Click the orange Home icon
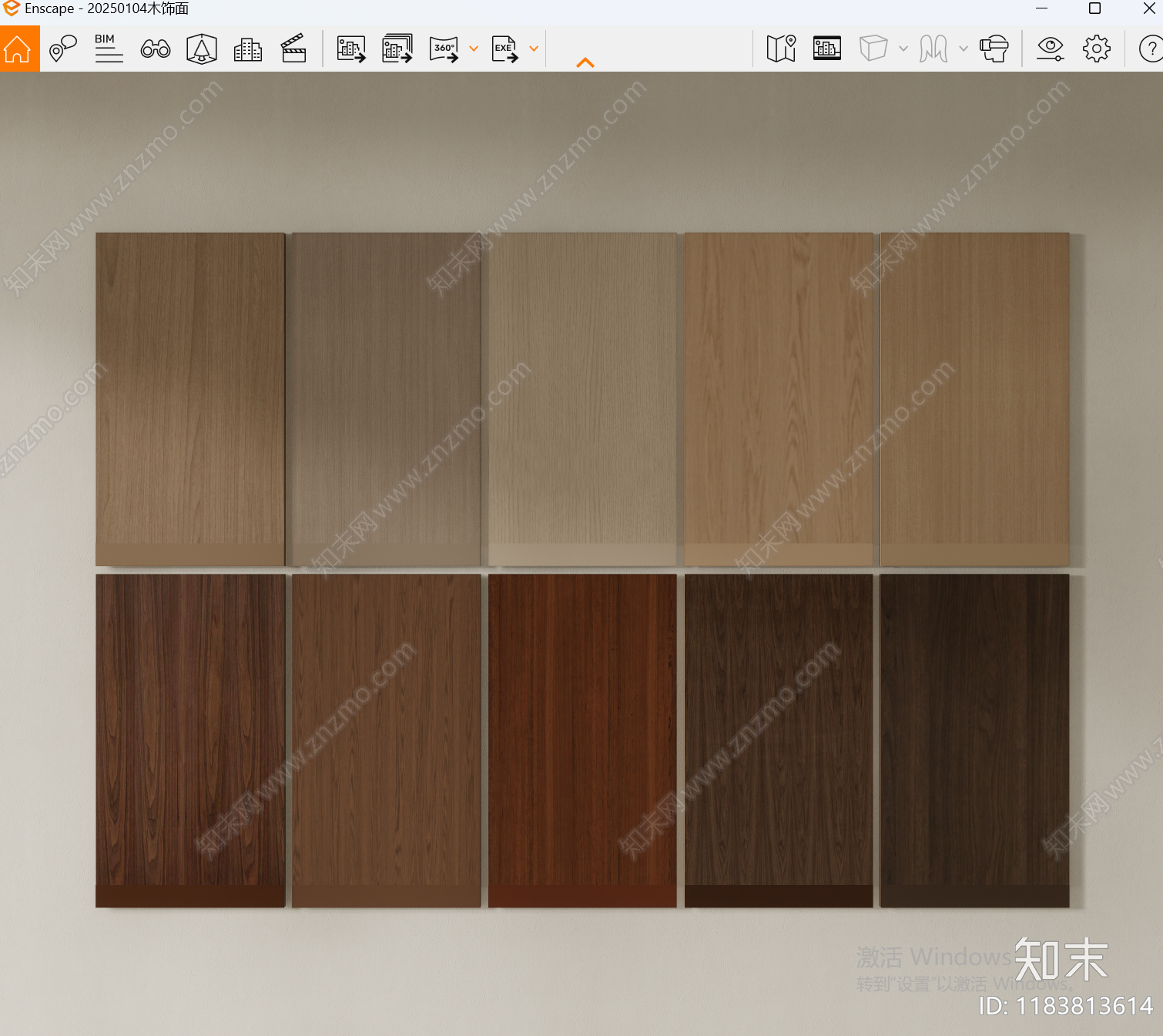The image size is (1163, 1036). 18,49
